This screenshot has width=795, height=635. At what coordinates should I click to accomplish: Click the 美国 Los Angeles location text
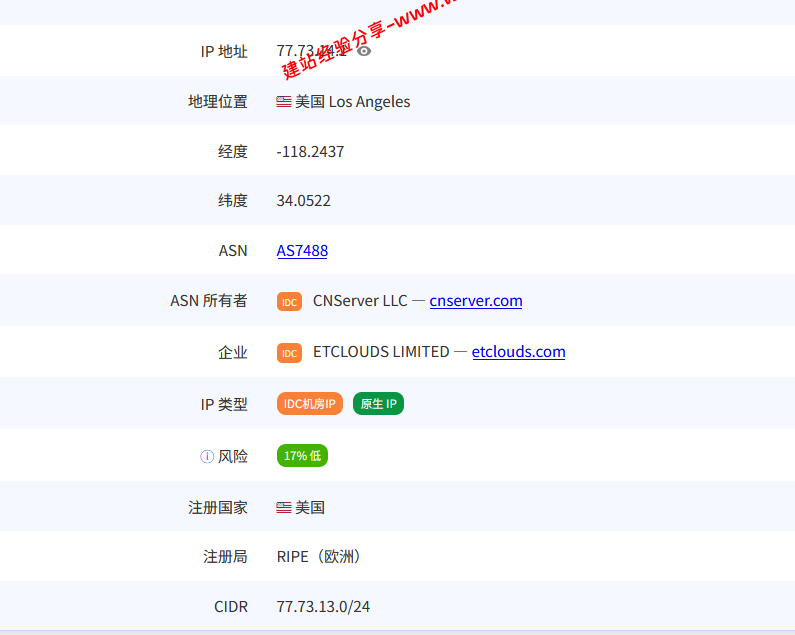[x=352, y=101]
